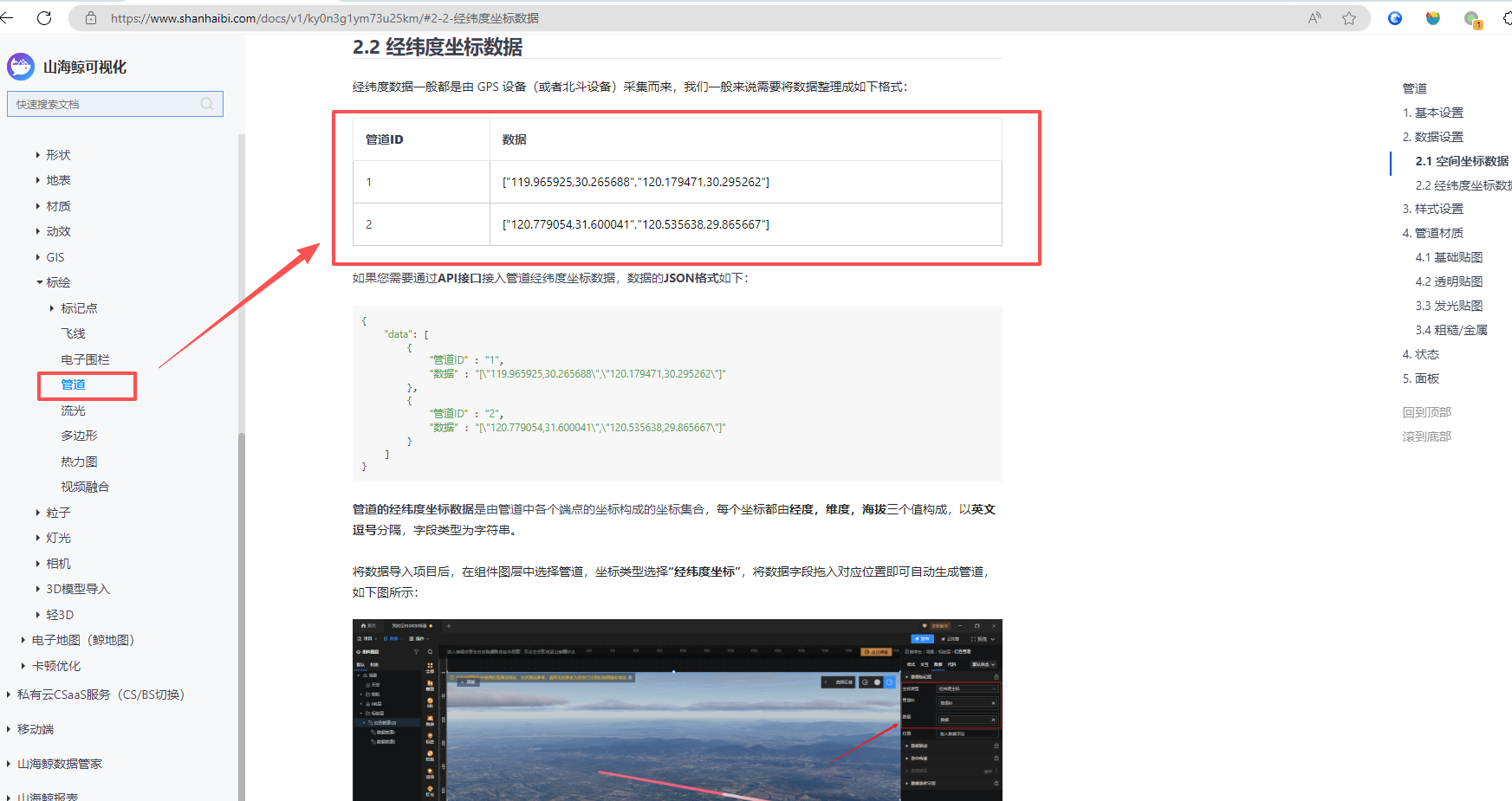Click the pipeline editor screenshot image

click(x=677, y=709)
